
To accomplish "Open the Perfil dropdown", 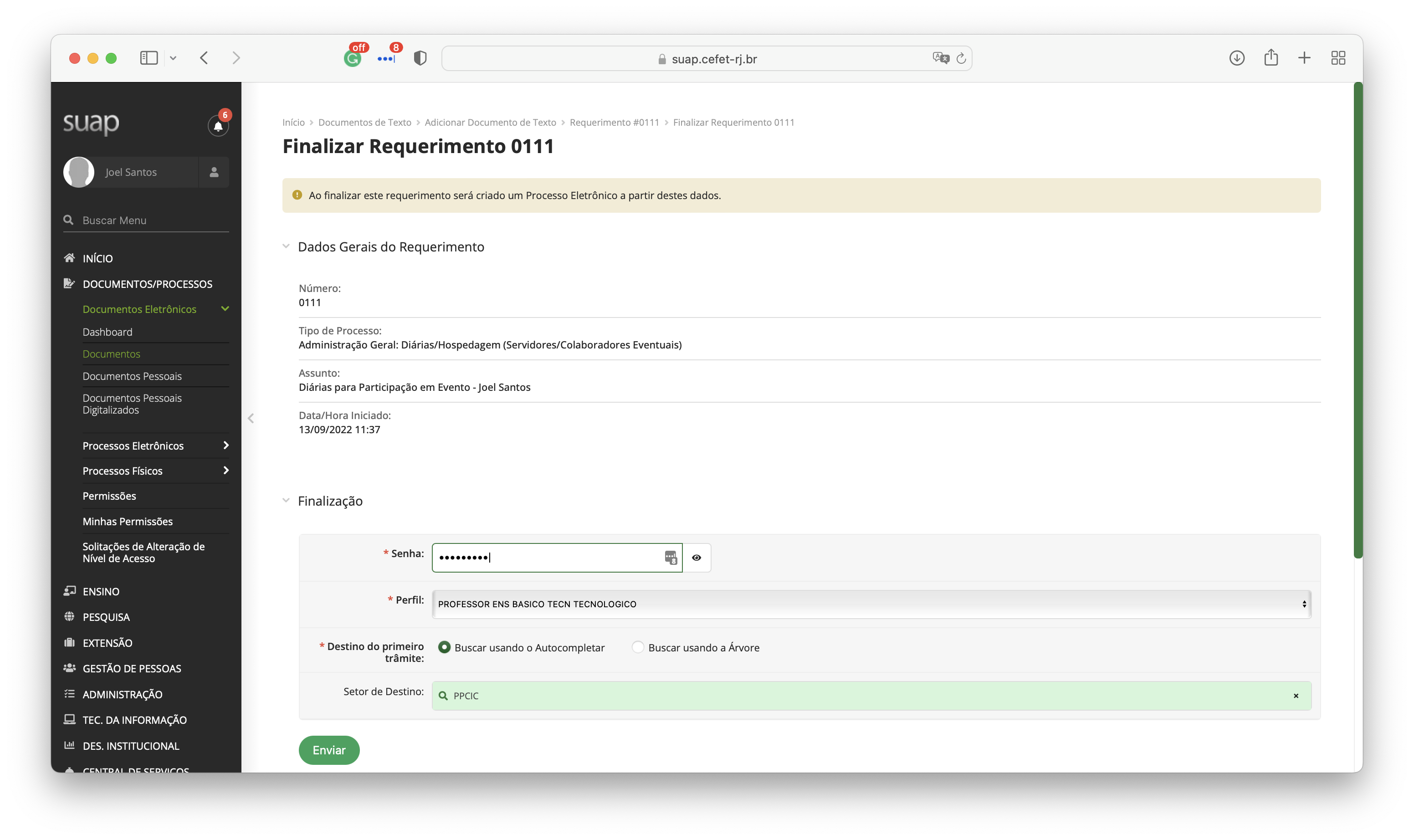I will point(871,604).
